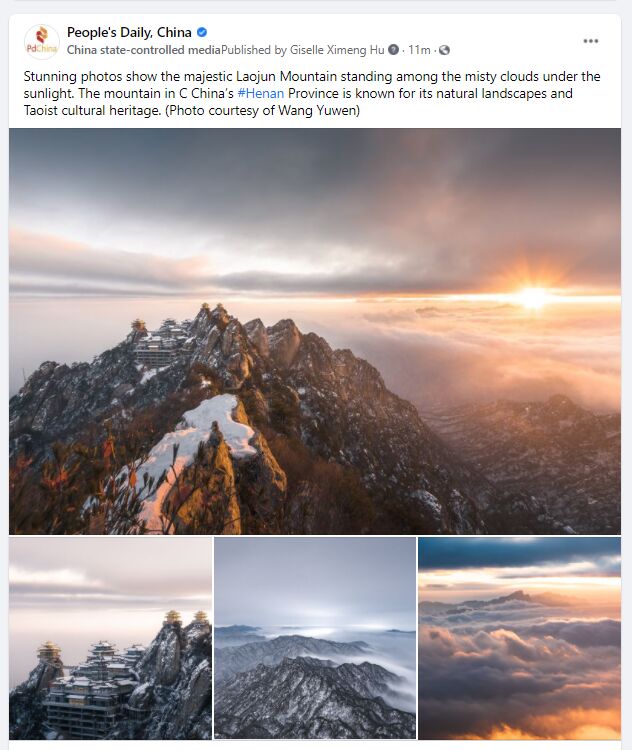Click the blue verified badge icon
632x750 pixels.
(202, 32)
